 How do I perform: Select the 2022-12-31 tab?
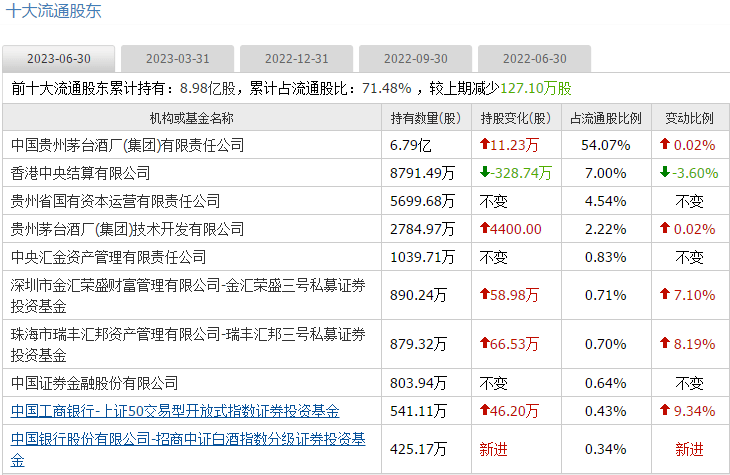(x=297, y=58)
